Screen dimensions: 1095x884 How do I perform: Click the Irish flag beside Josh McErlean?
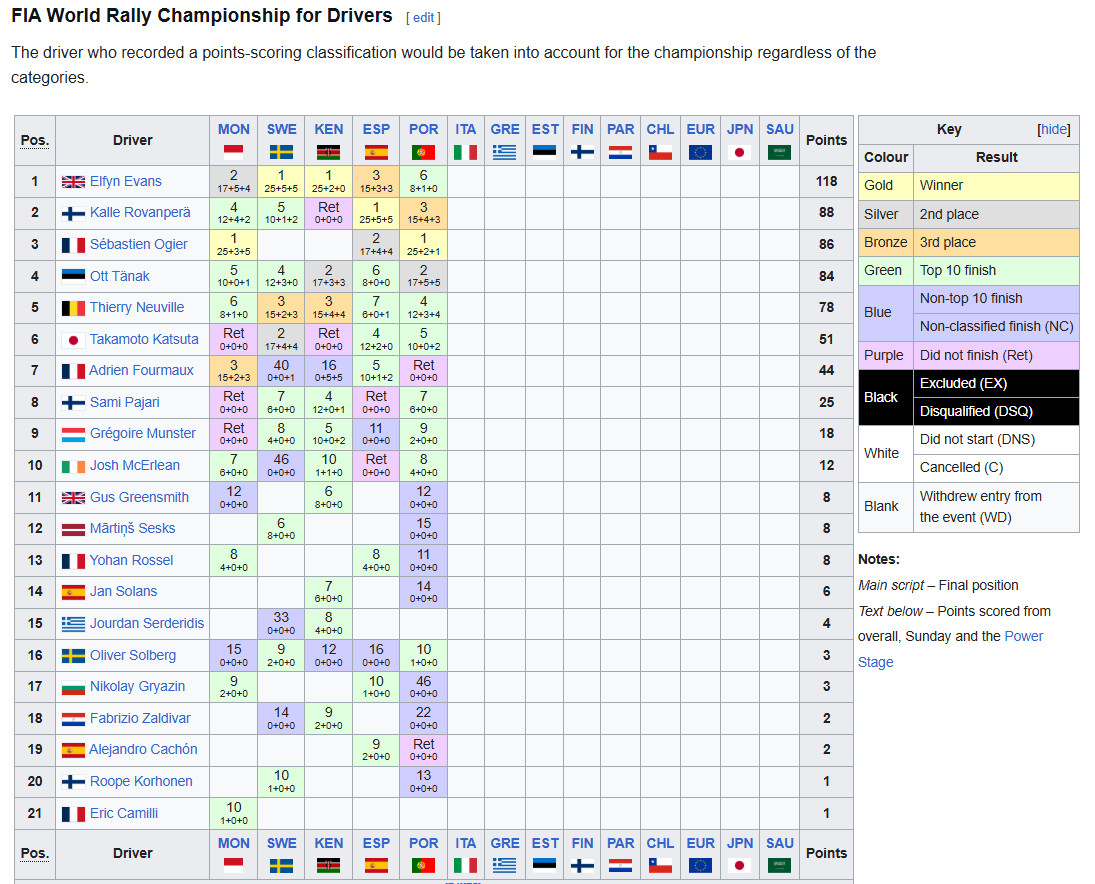click(73, 466)
